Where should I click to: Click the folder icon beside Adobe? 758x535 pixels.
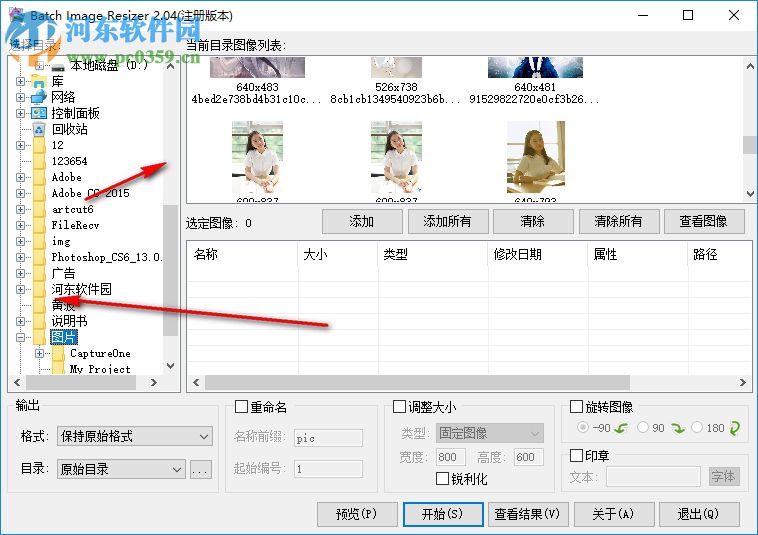tap(39, 177)
